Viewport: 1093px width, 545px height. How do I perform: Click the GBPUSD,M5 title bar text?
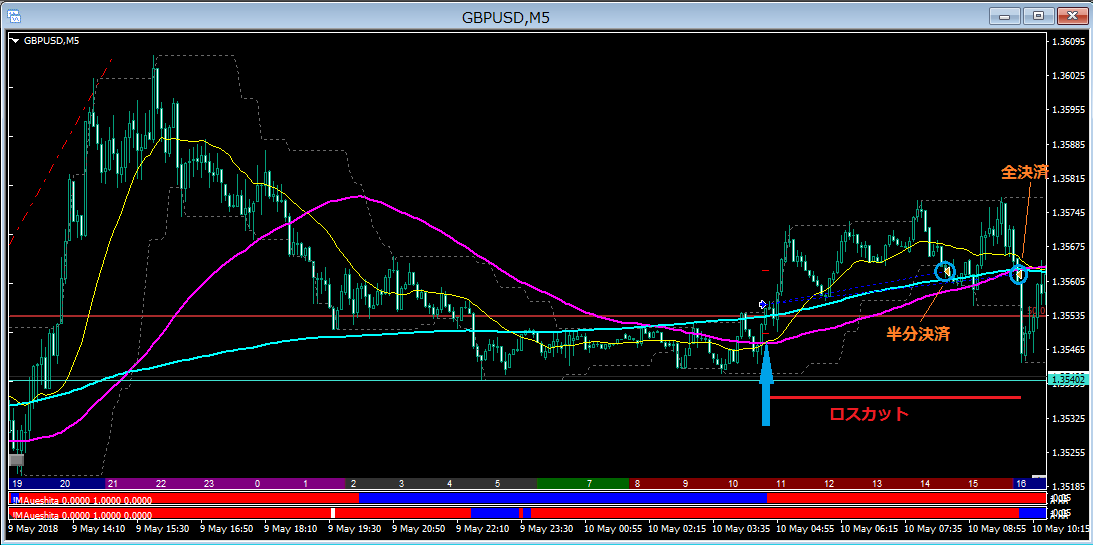506,17
